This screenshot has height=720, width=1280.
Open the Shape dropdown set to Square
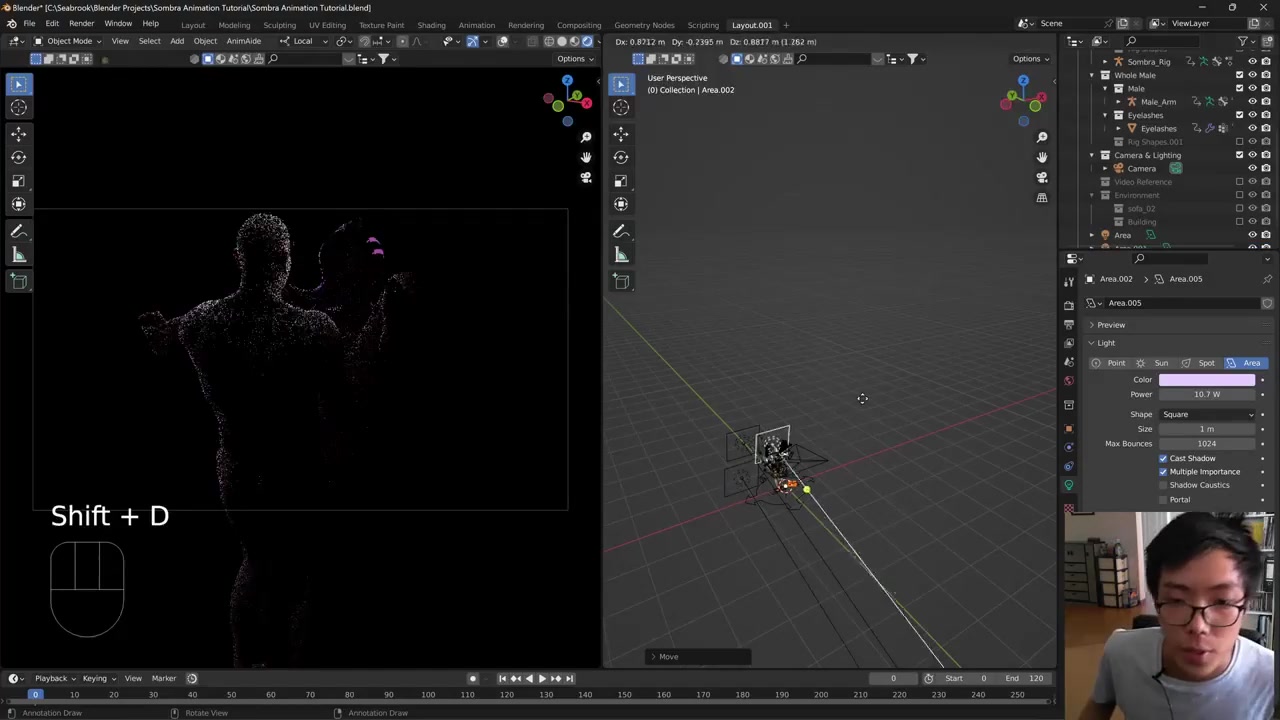[1207, 414]
